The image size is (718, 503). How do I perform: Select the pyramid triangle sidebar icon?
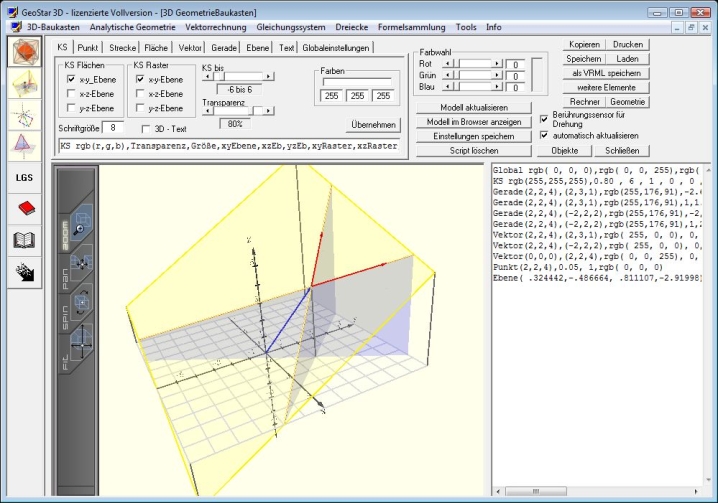pyautogui.click(x=24, y=146)
